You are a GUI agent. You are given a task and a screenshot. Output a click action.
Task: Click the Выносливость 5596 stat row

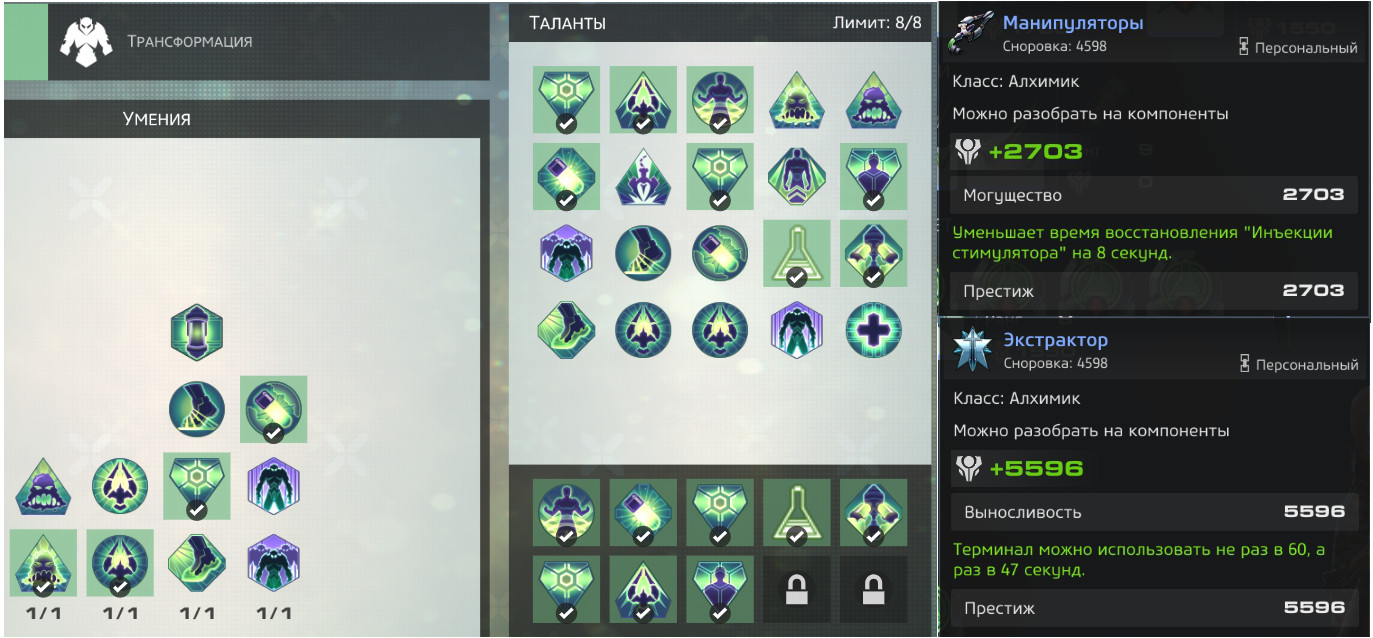pyautogui.click(x=1154, y=512)
